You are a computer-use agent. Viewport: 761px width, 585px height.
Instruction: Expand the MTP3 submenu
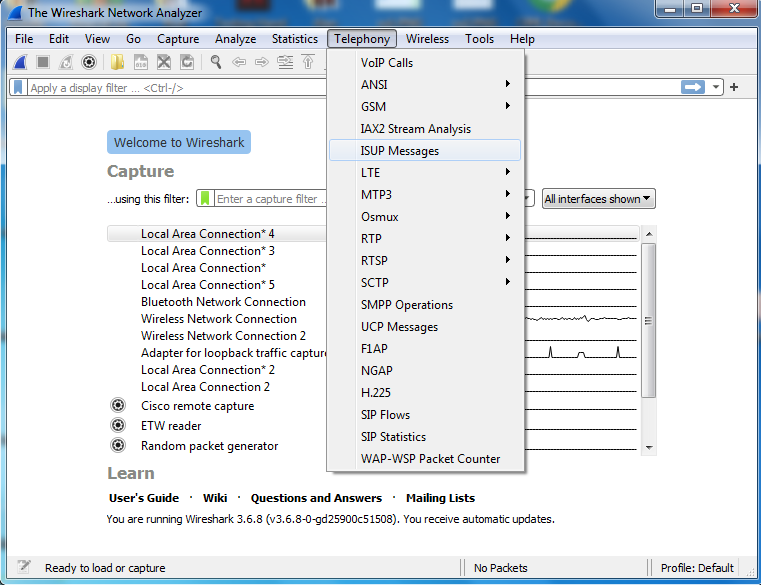pyautogui.click(x=425, y=194)
